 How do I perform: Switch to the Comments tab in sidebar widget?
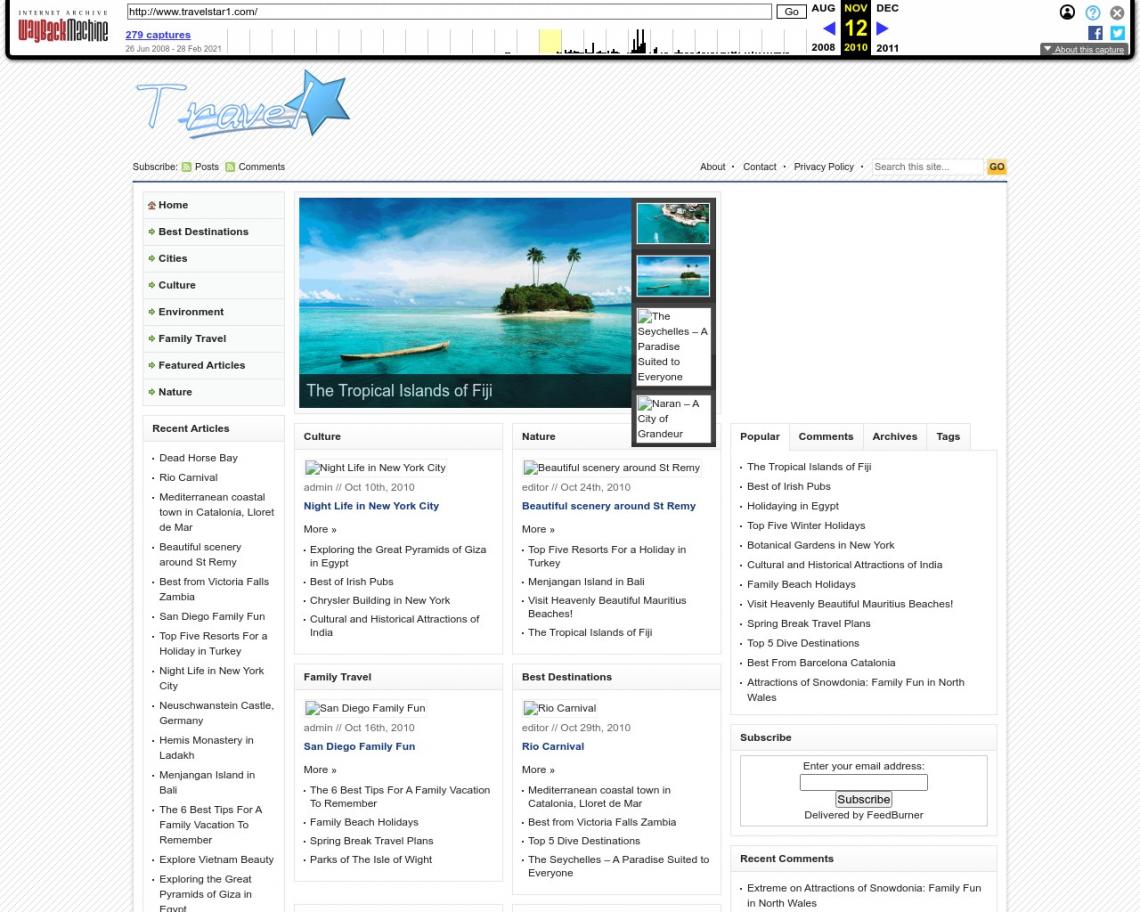pyautogui.click(x=825, y=437)
